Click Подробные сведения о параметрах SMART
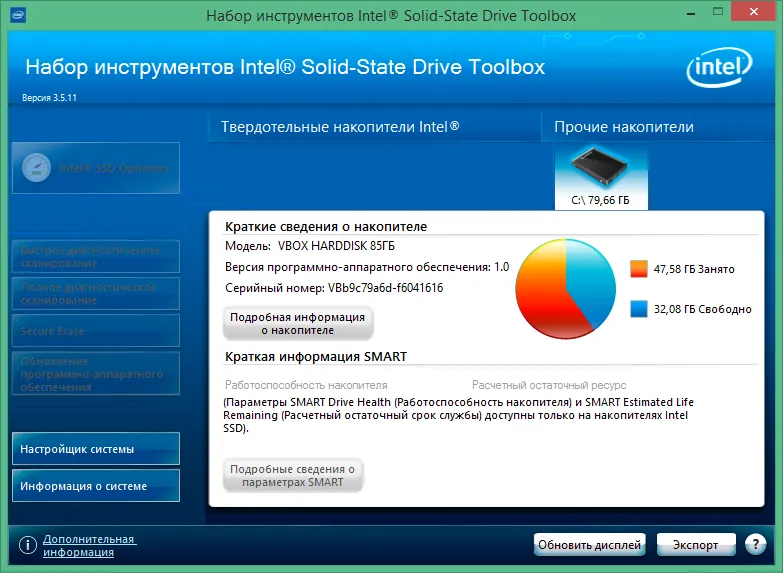The image size is (783, 573). (293, 476)
